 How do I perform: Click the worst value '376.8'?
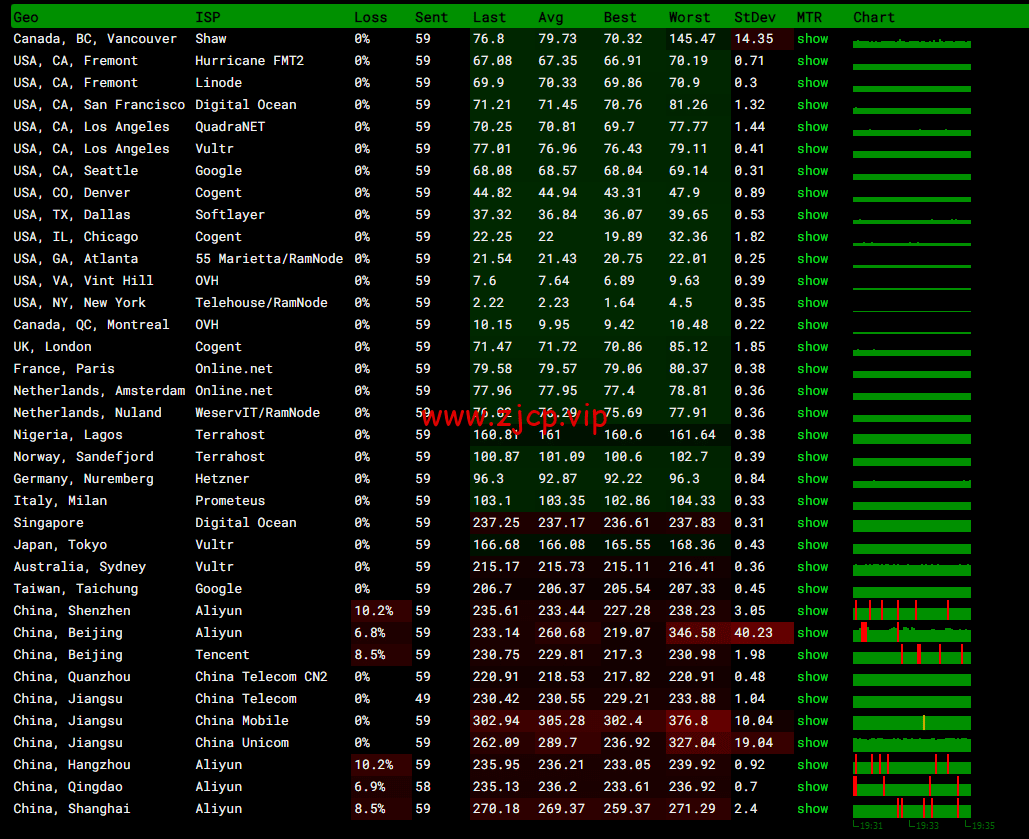pos(688,721)
